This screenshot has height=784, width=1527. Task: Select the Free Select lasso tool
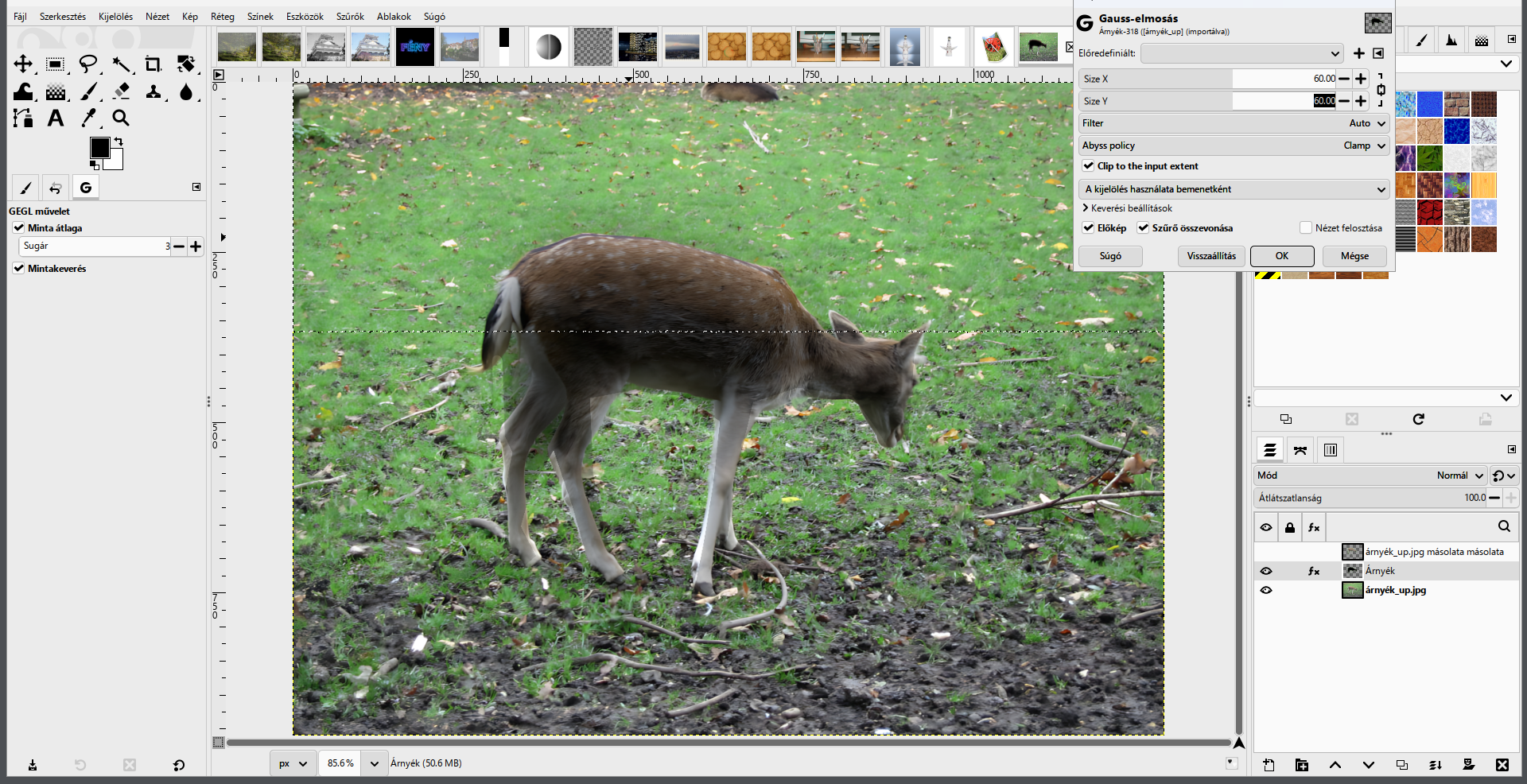pos(88,64)
